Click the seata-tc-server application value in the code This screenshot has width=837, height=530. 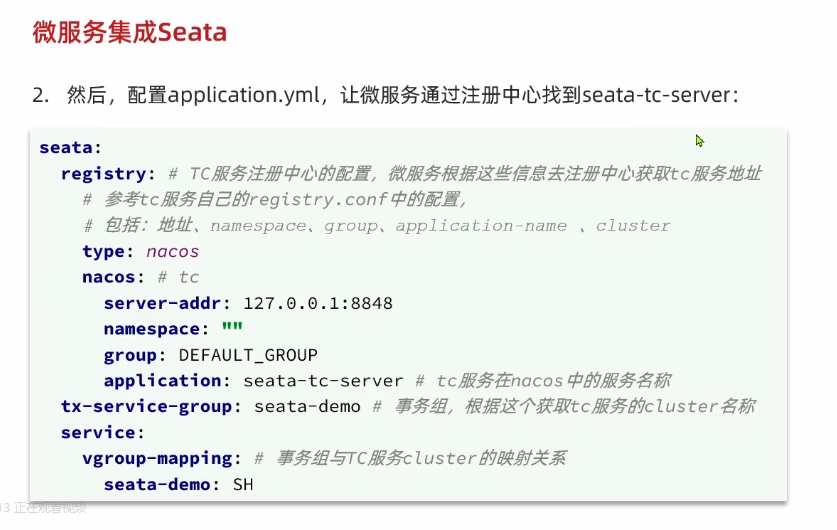coord(323,381)
